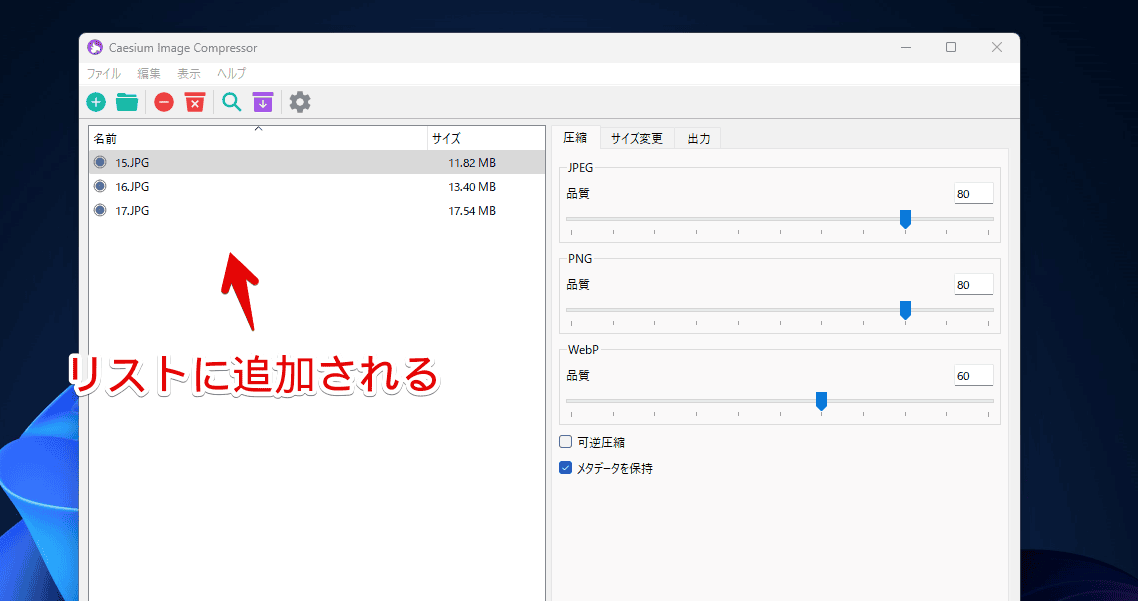Click the PNG quality value field 80
Screen dimensions: 1138x601
coord(973,285)
